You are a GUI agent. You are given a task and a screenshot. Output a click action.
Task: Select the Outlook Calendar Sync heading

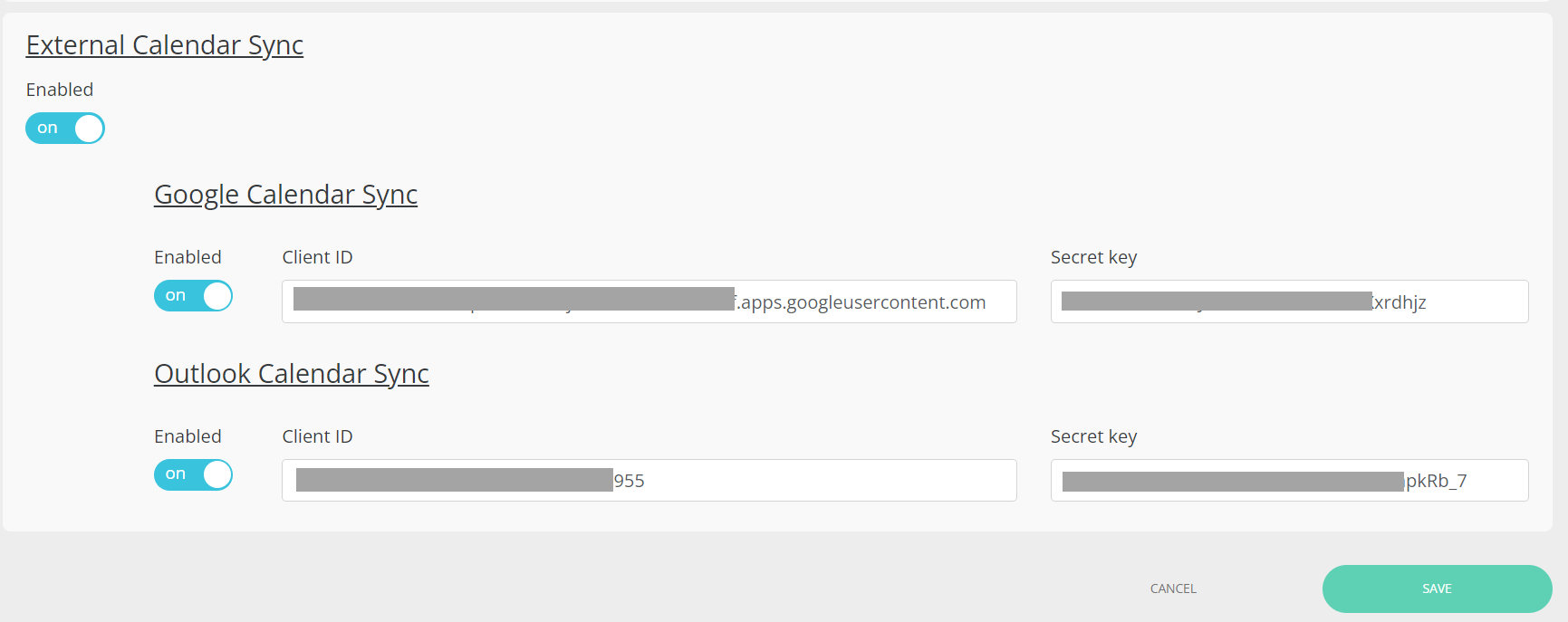[291, 374]
